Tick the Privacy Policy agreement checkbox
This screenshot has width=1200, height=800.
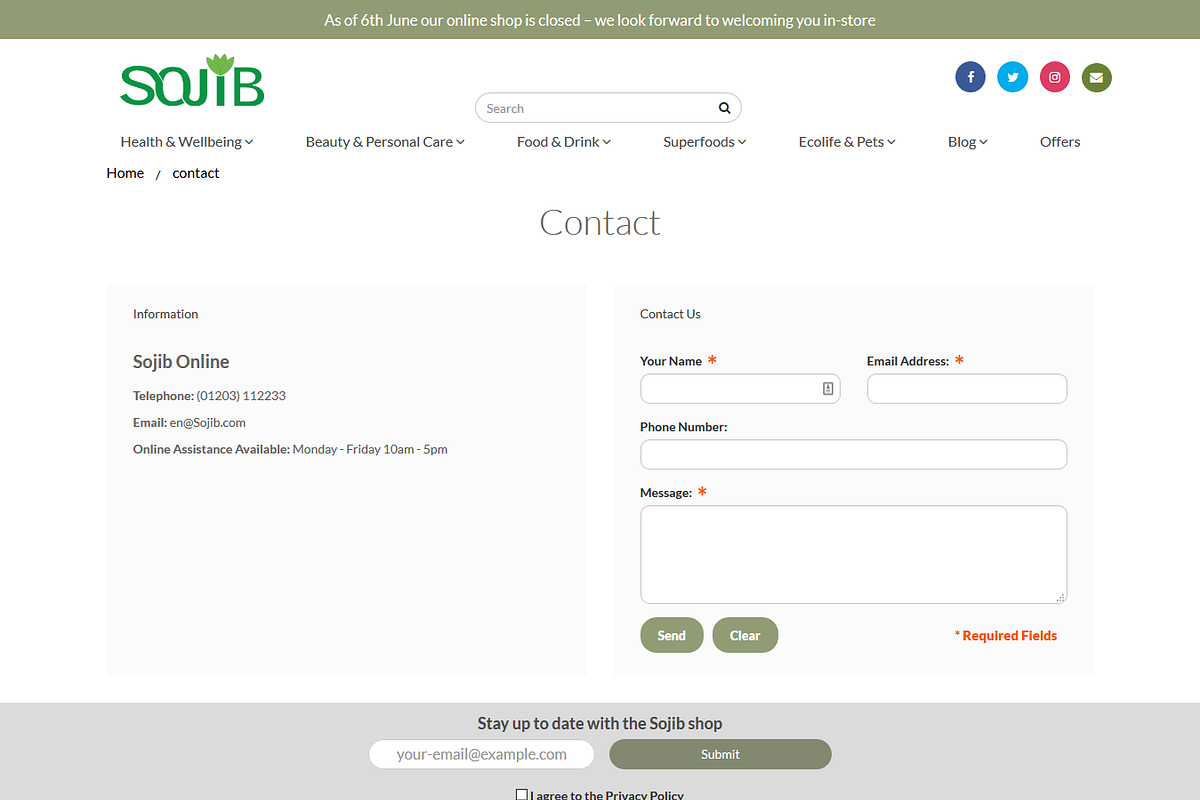[521, 795]
